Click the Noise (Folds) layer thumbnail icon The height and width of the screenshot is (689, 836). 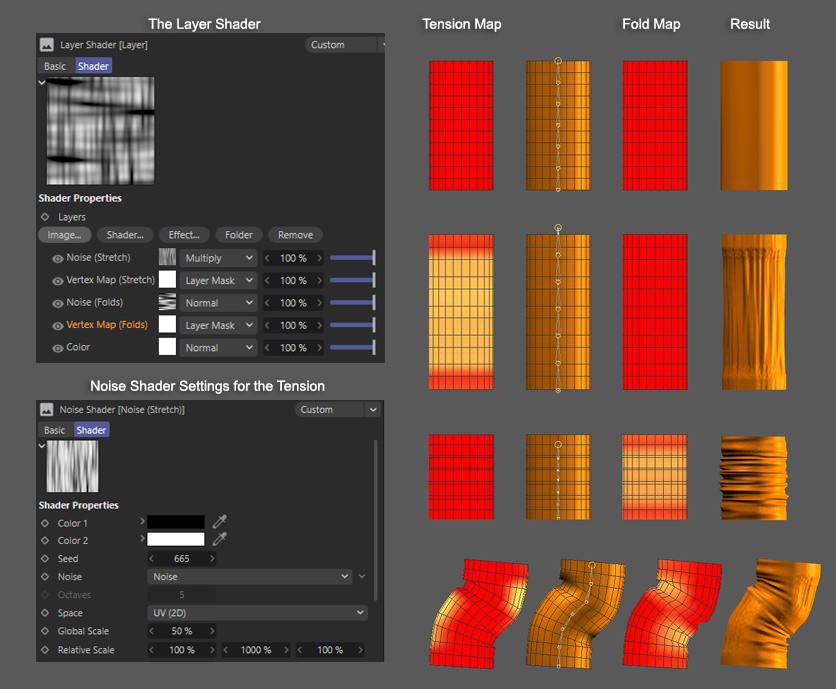167,303
